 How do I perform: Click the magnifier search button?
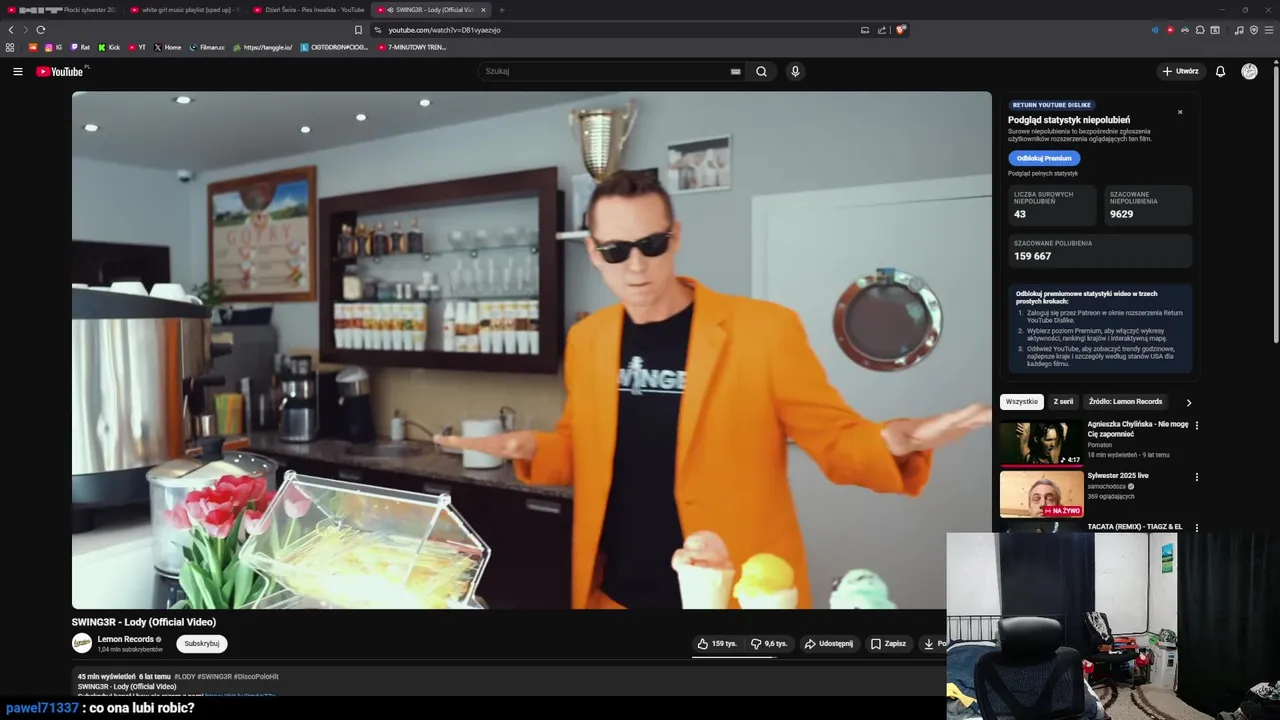(x=761, y=72)
